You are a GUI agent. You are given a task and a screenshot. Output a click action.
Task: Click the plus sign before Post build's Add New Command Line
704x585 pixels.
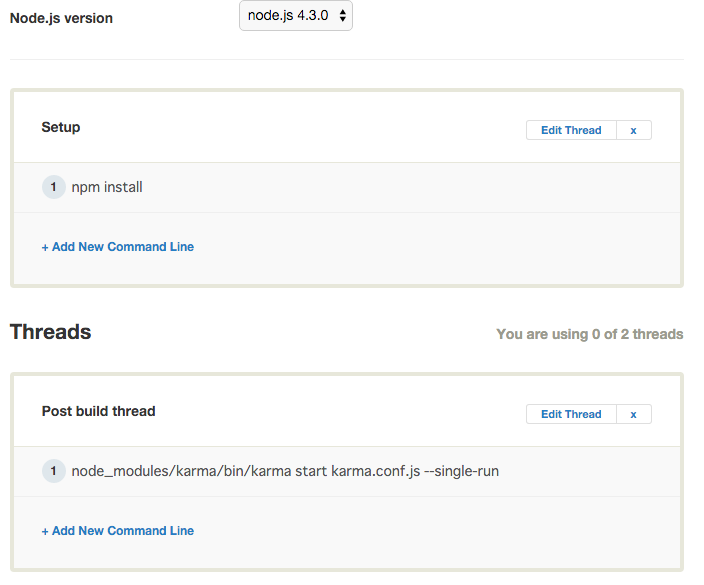click(x=45, y=531)
